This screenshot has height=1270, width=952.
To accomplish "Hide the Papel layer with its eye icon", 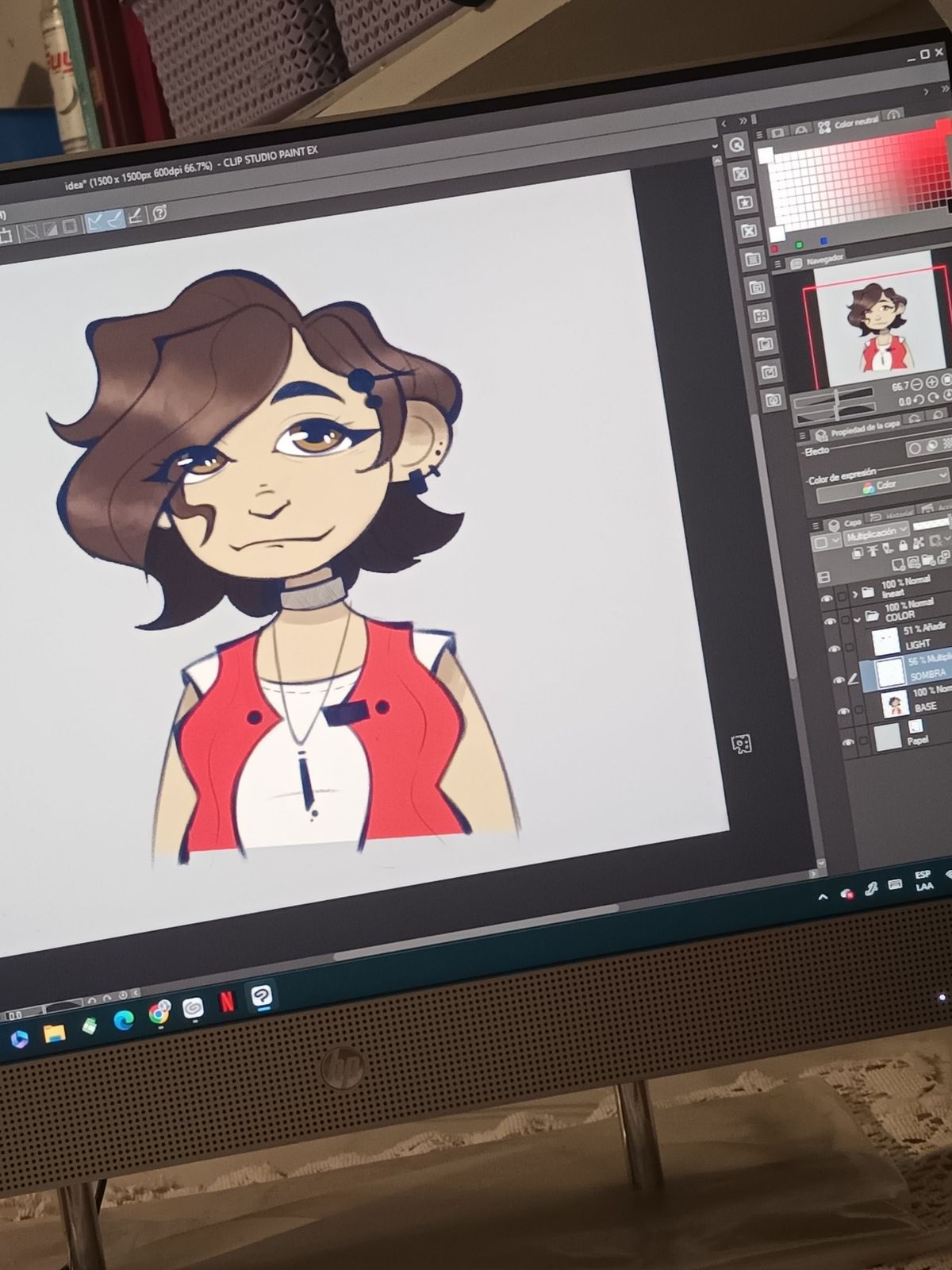I will pos(849,743).
